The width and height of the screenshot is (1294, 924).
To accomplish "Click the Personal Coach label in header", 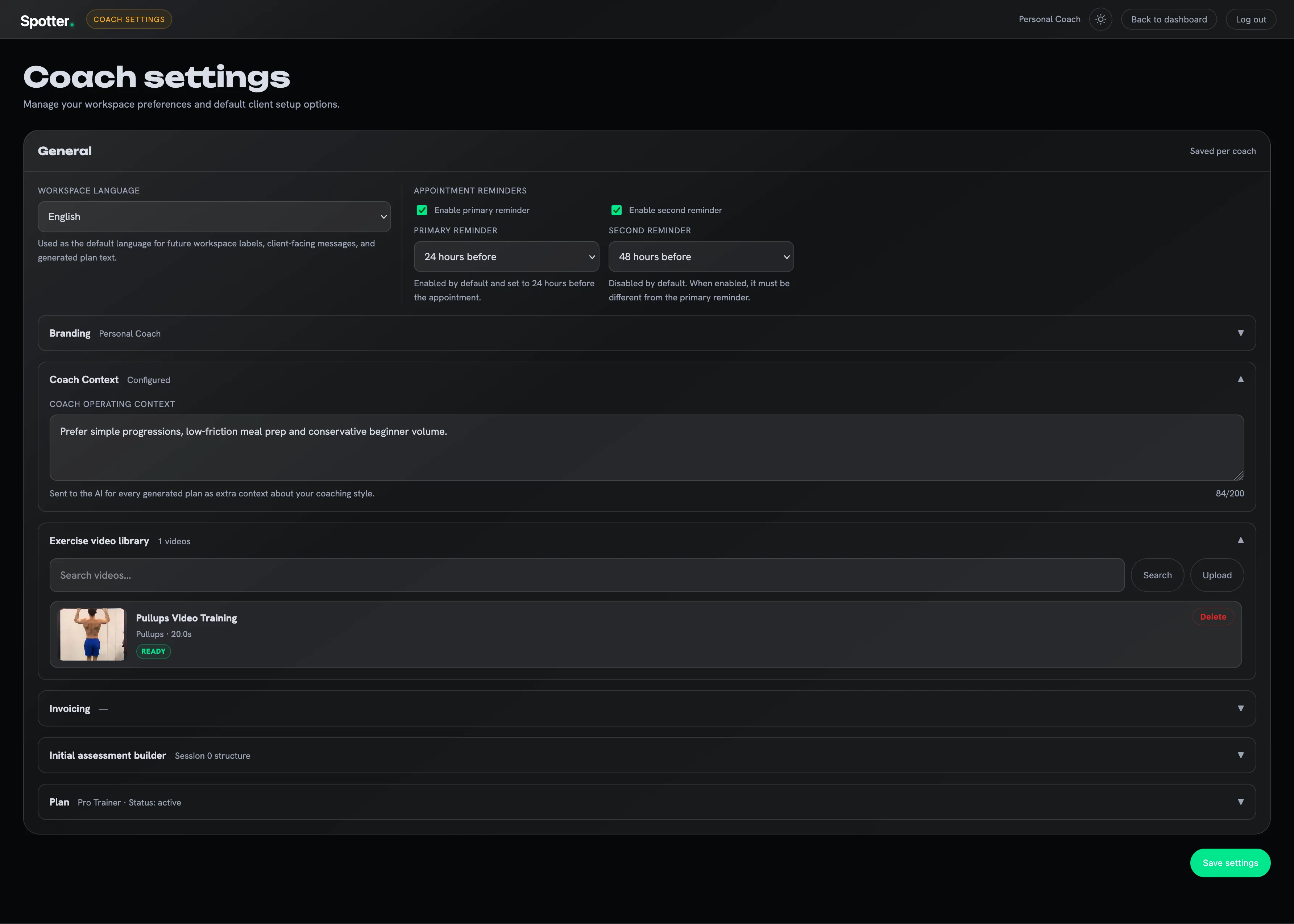I will tap(1049, 19).
